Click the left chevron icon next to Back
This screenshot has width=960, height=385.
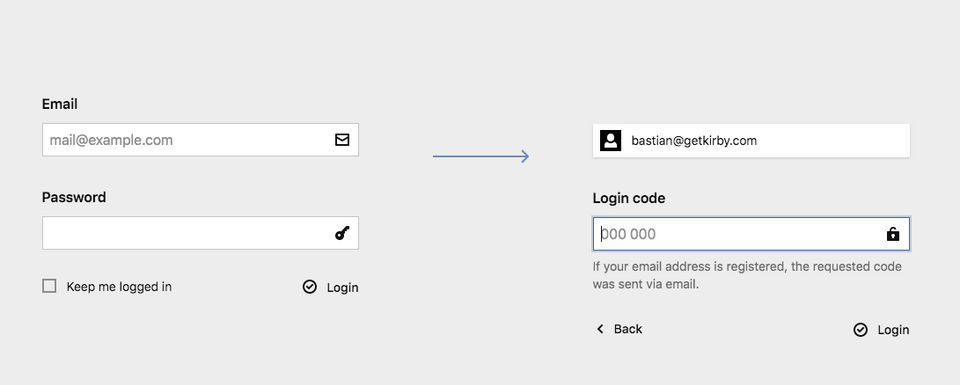coord(600,329)
